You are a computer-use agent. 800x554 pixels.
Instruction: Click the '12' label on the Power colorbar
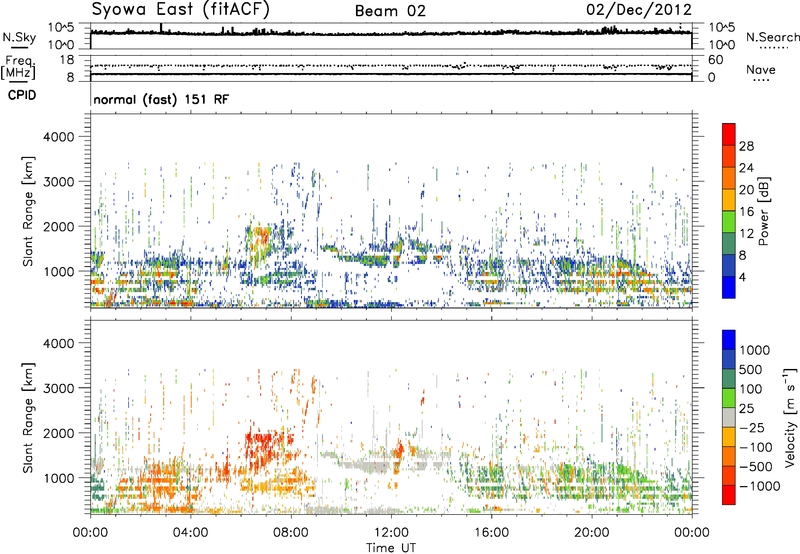click(746, 234)
